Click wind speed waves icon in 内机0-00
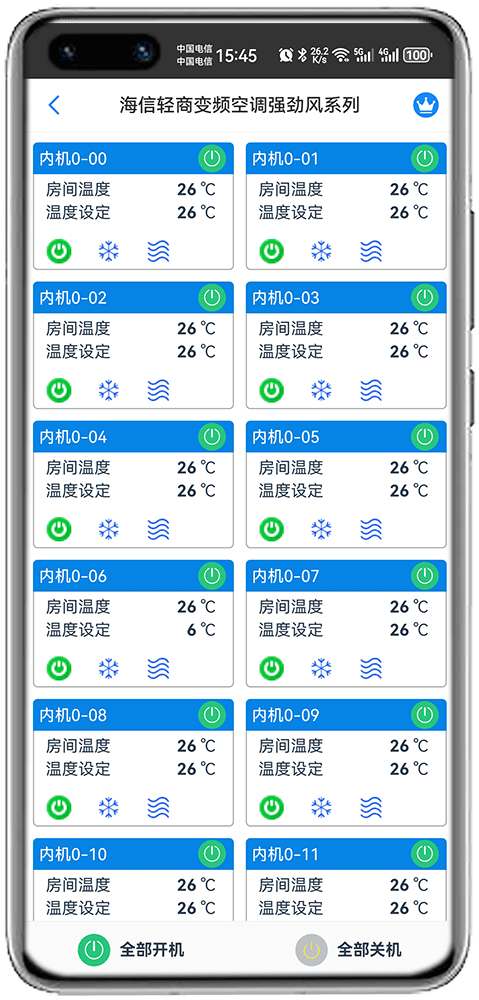Viewport: 479px width, 1000px height. point(158,251)
